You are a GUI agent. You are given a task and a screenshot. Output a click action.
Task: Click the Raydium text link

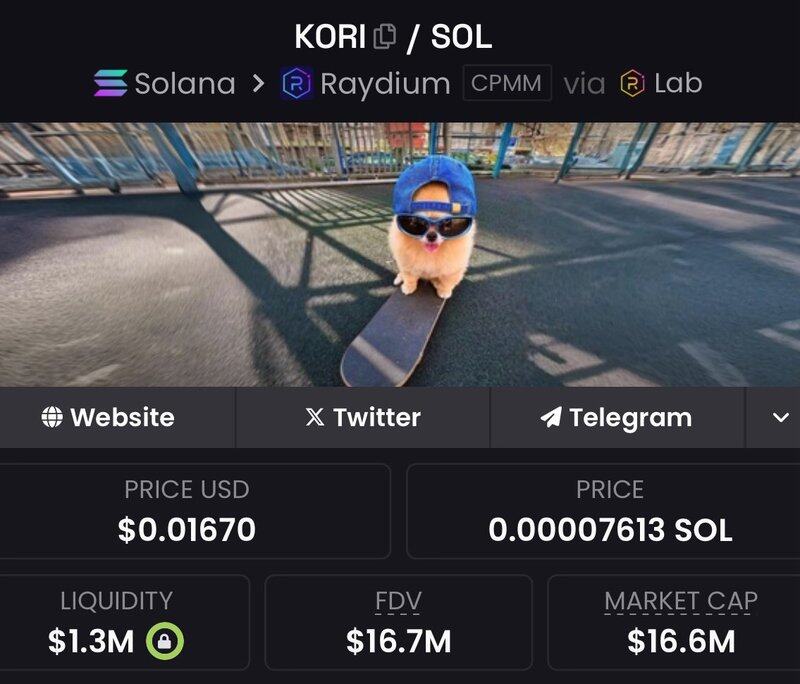coord(385,84)
